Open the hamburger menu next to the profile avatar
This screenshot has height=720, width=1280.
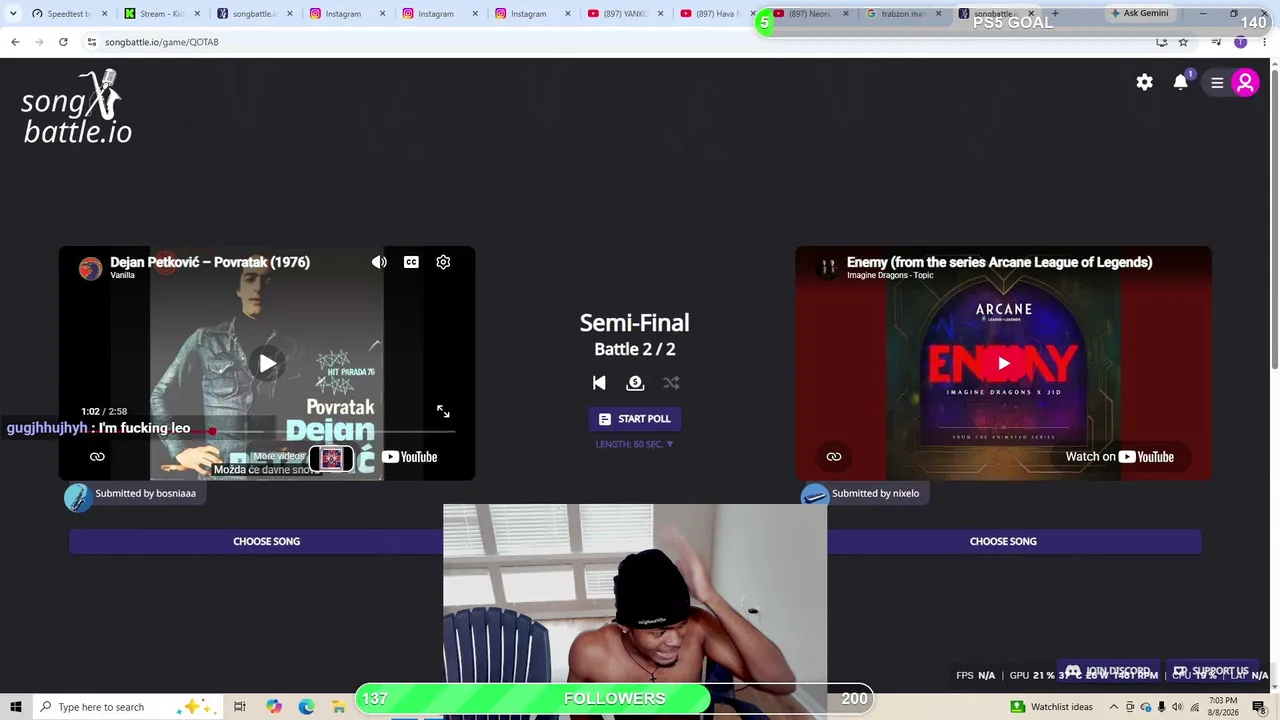click(x=1217, y=83)
